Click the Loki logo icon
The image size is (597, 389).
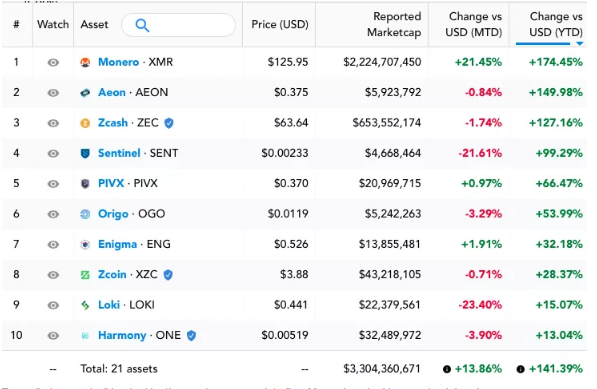[85, 305]
